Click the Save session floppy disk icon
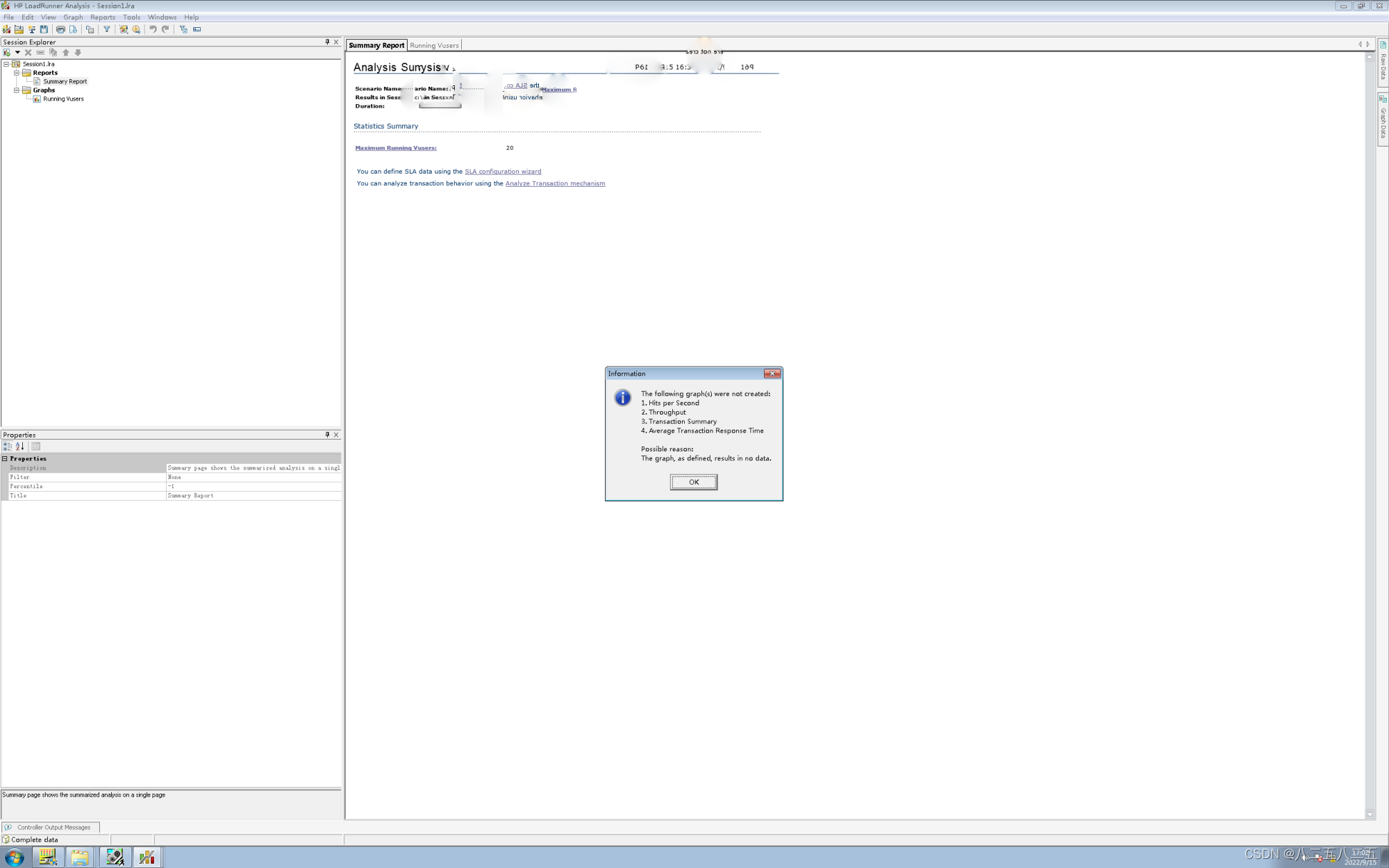 click(44, 29)
